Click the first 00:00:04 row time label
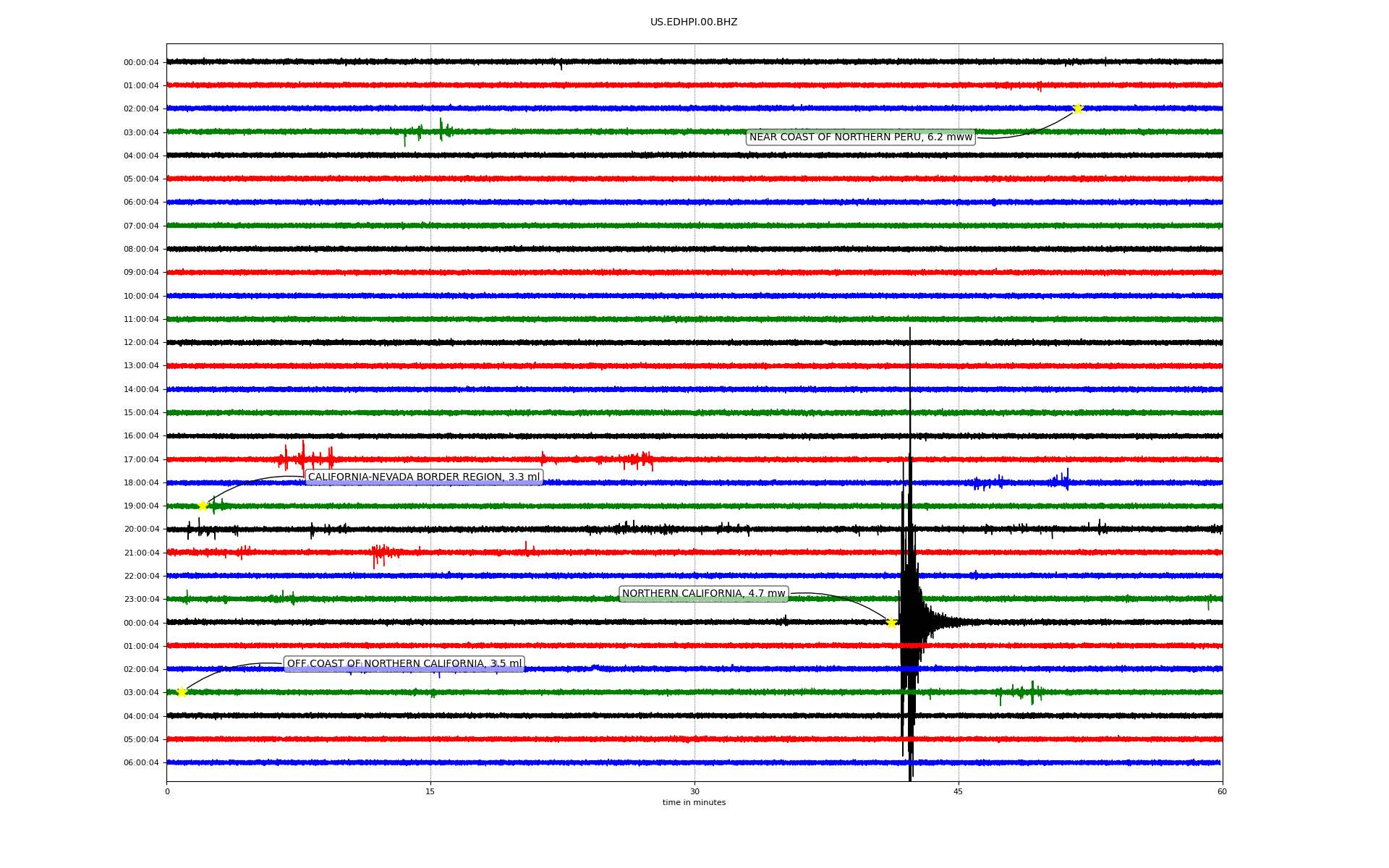The width and height of the screenshot is (1389, 868). [141, 63]
